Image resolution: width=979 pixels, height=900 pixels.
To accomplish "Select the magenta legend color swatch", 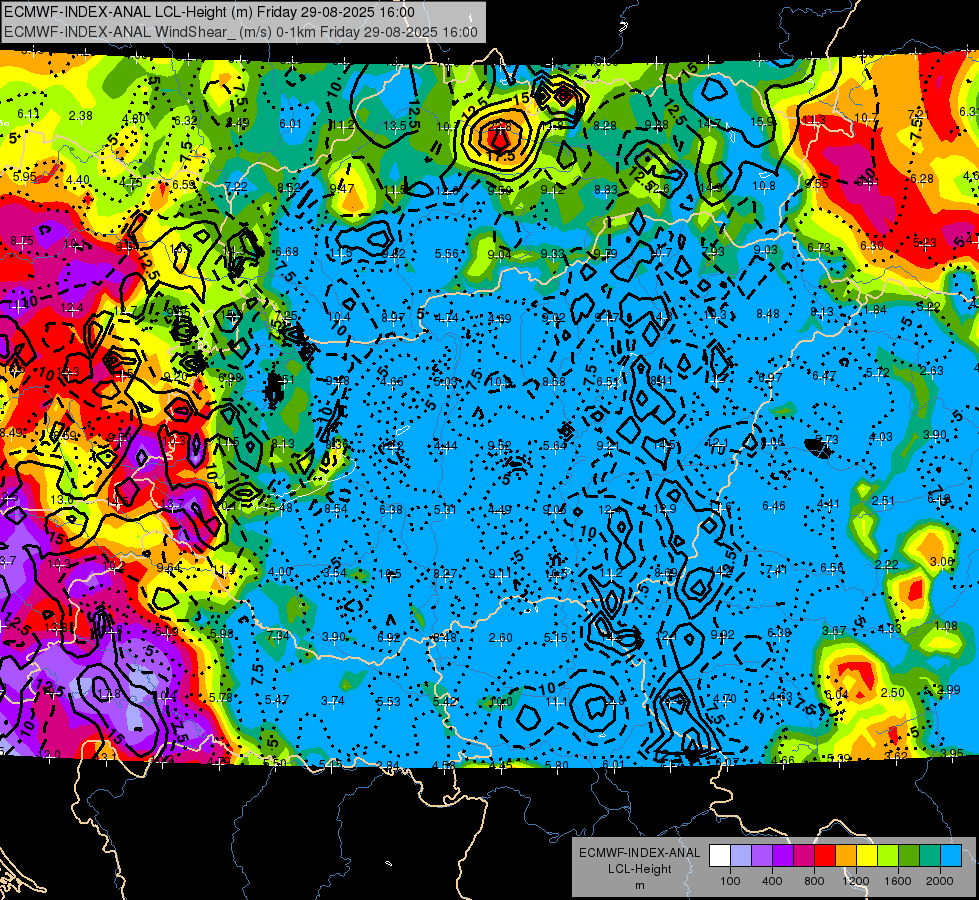I will coord(804,856).
